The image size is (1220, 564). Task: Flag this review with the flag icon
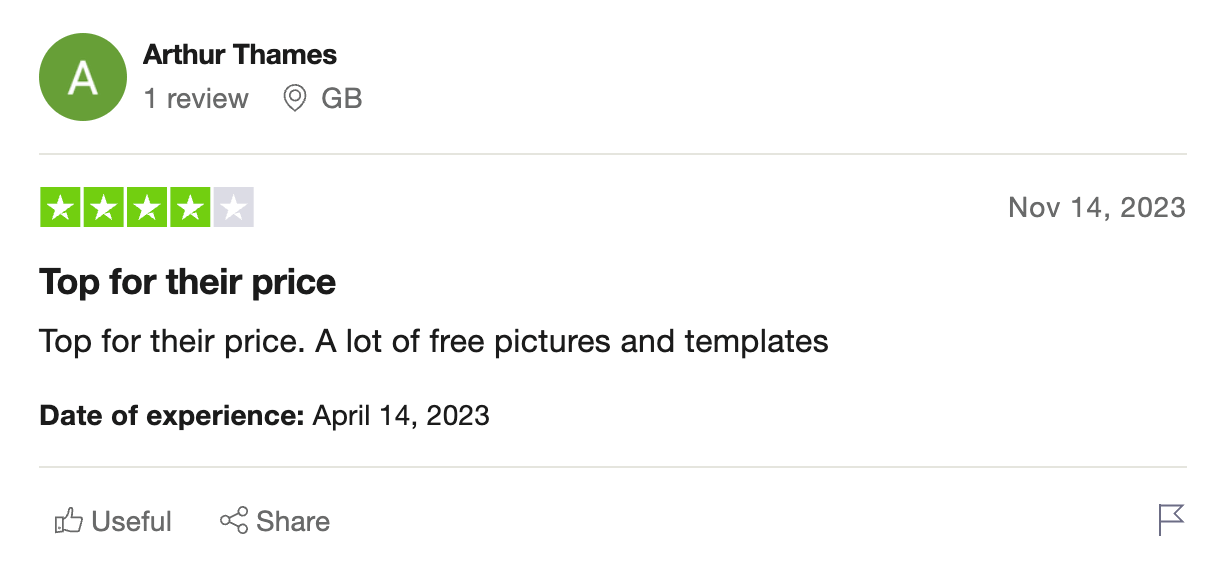pos(1171,520)
